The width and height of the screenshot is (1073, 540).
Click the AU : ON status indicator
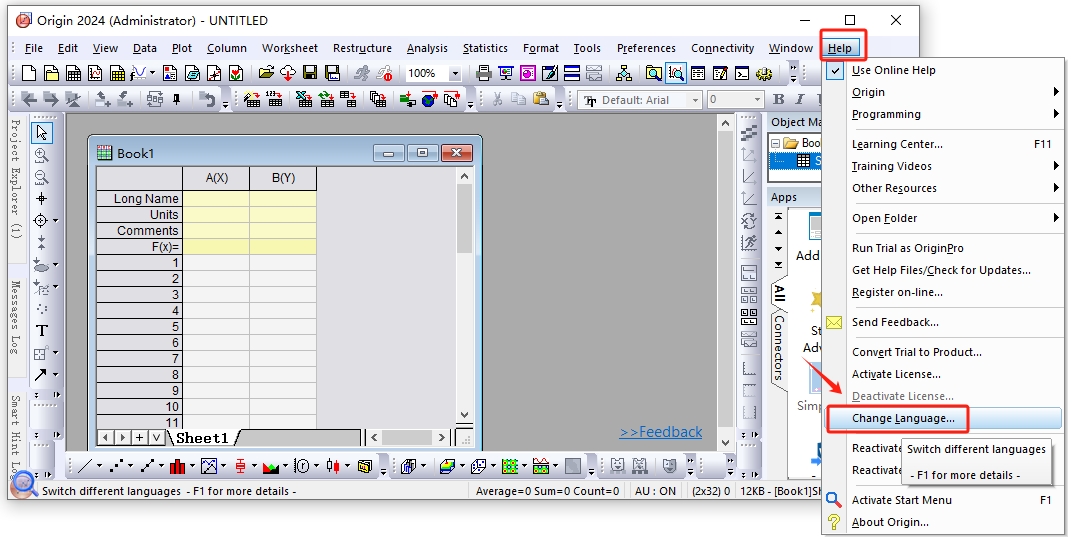(656, 491)
